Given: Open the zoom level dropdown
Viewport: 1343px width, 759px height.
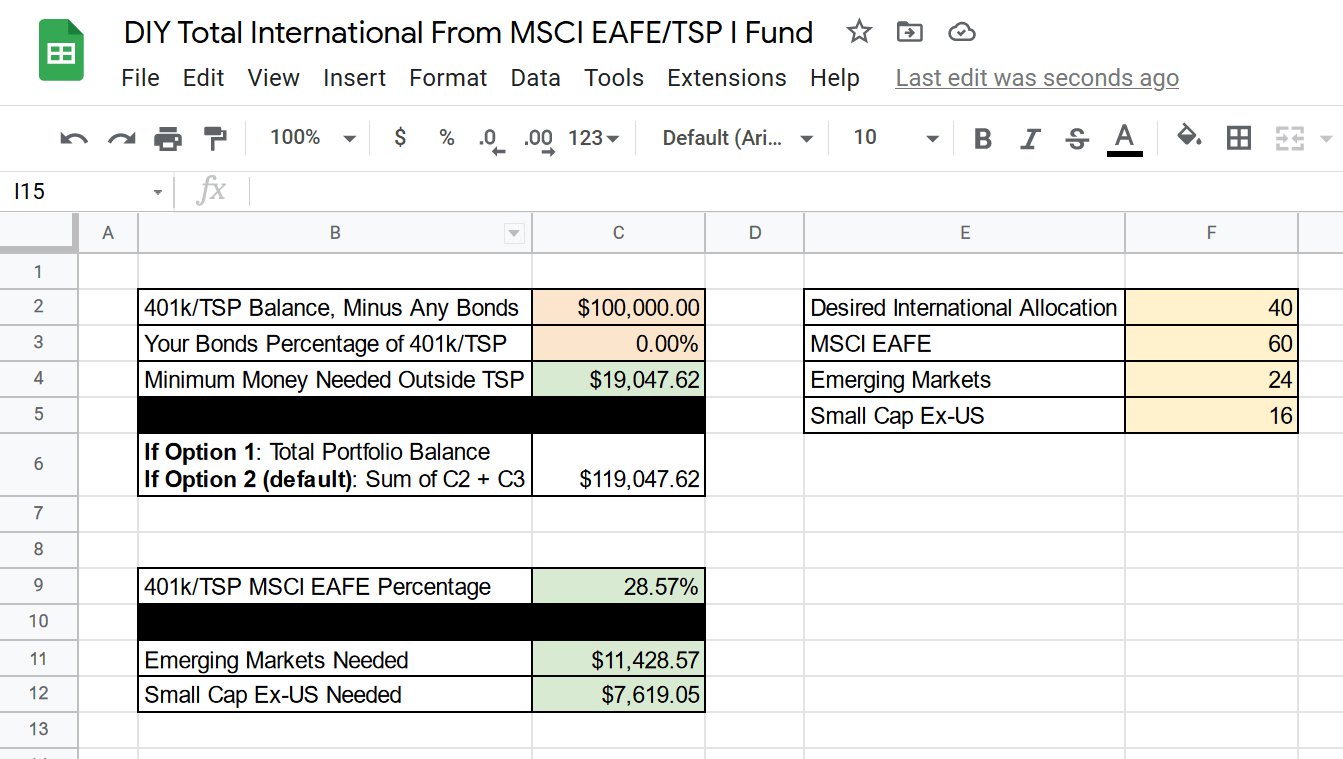Looking at the screenshot, I should tap(312, 137).
